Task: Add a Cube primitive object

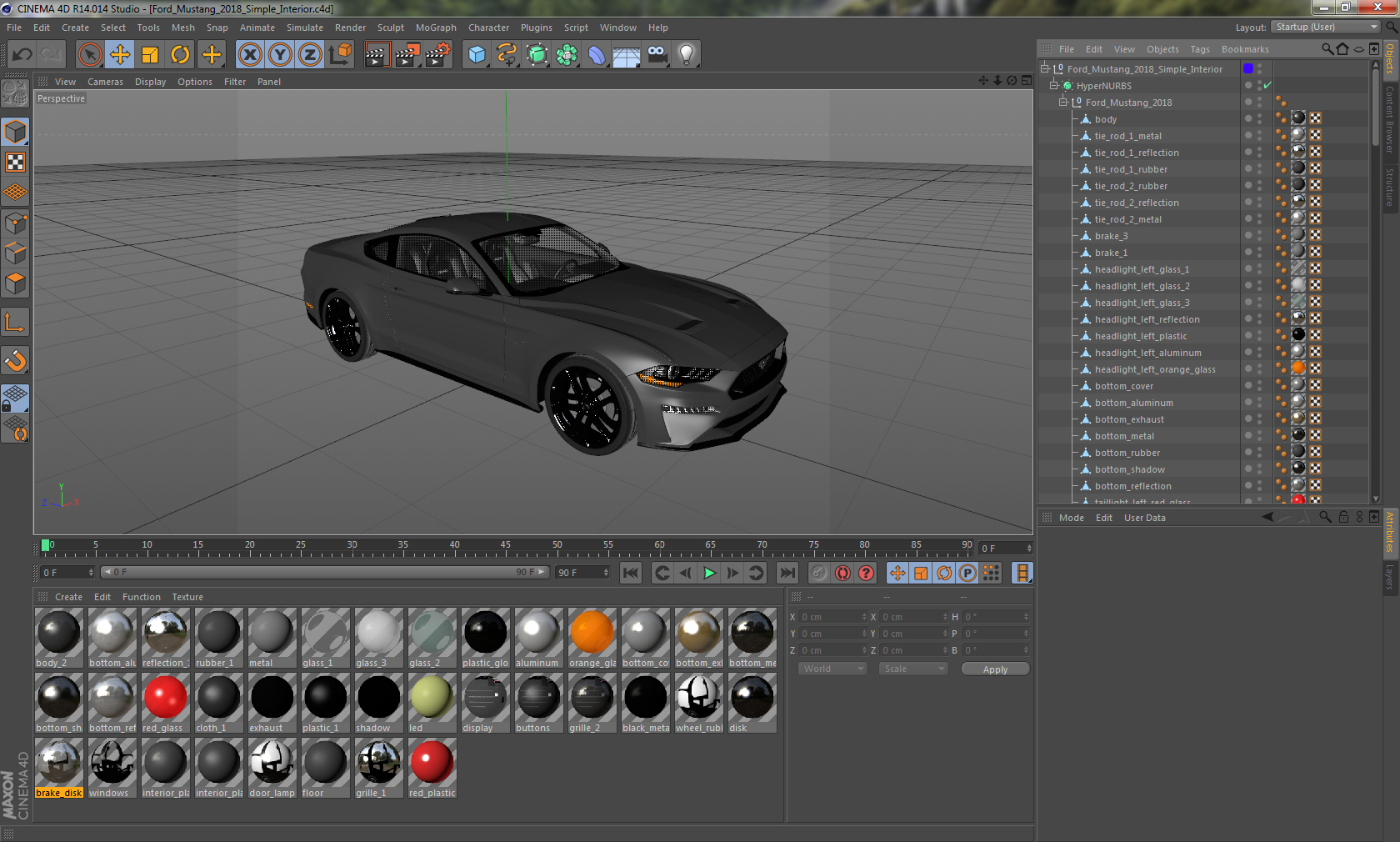Action: point(477,55)
